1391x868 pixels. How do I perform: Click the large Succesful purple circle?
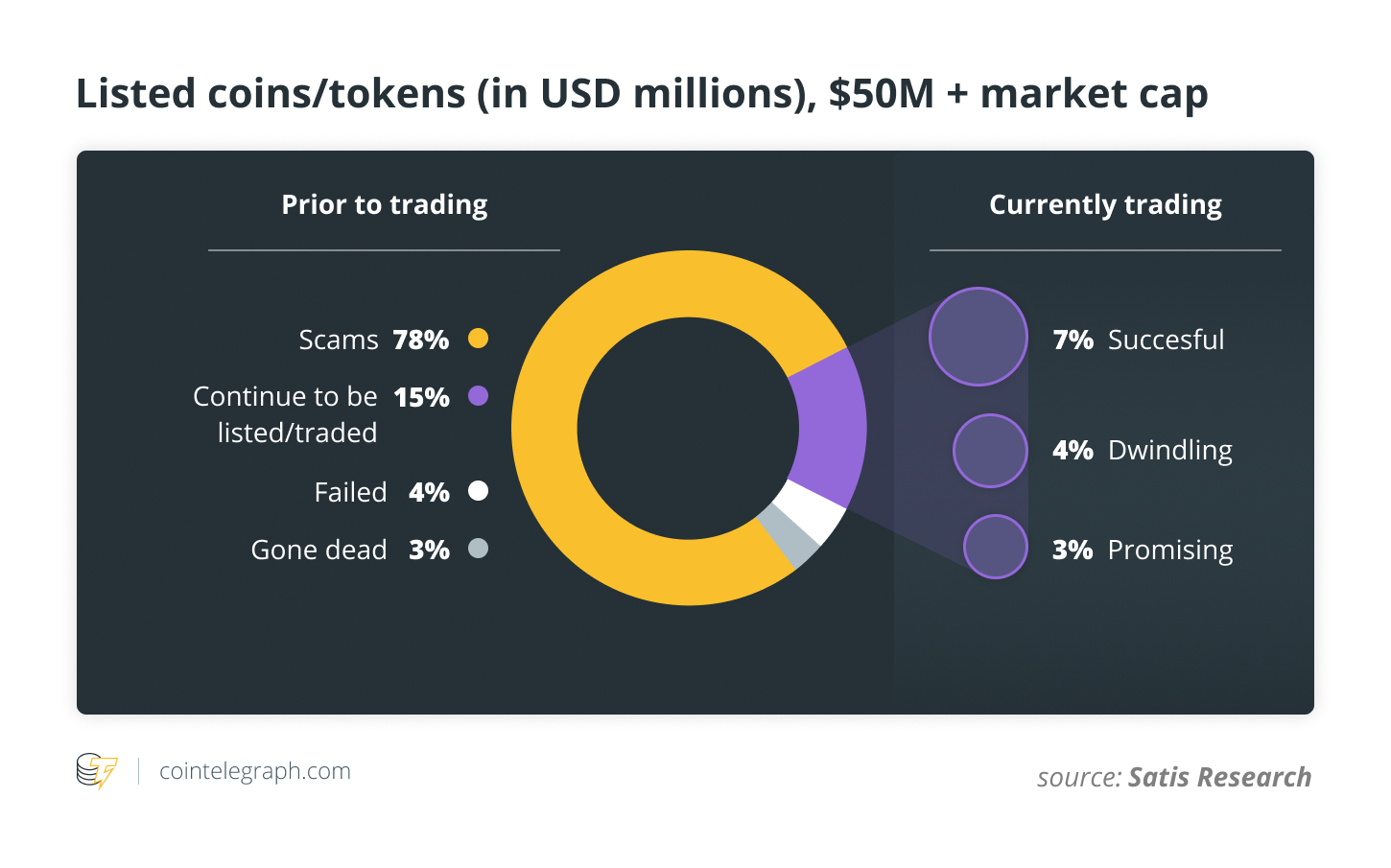[x=978, y=337]
